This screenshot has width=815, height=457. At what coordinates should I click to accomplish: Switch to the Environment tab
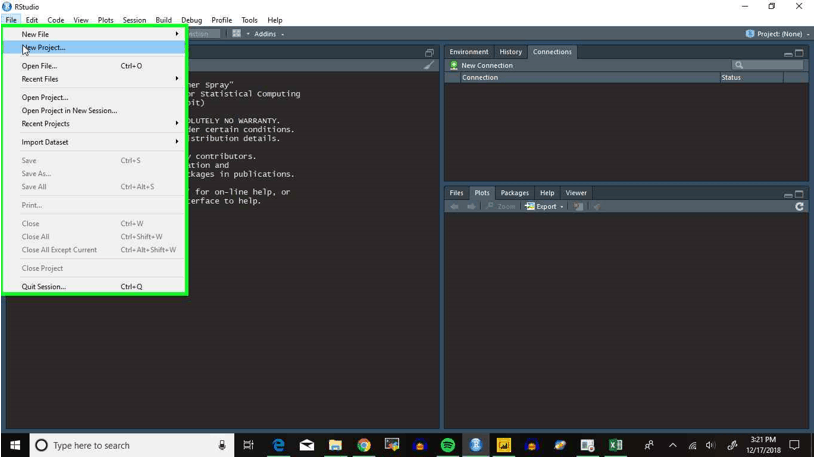click(469, 51)
